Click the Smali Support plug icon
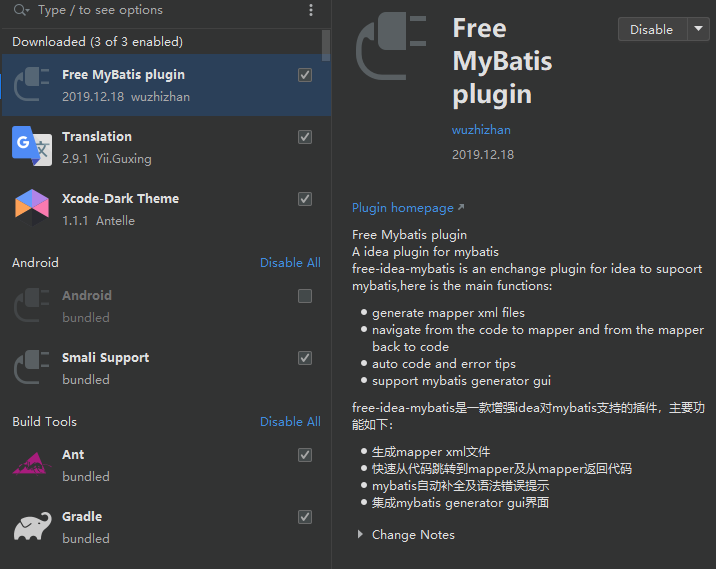Image resolution: width=716 pixels, height=569 pixels. [x=31, y=367]
